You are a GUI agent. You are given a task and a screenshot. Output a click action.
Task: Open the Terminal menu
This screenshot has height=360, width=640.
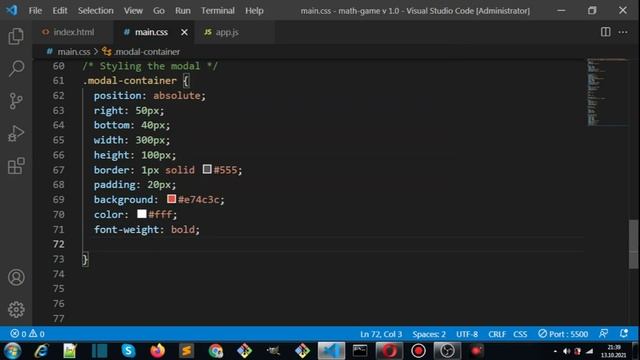[x=218, y=11]
